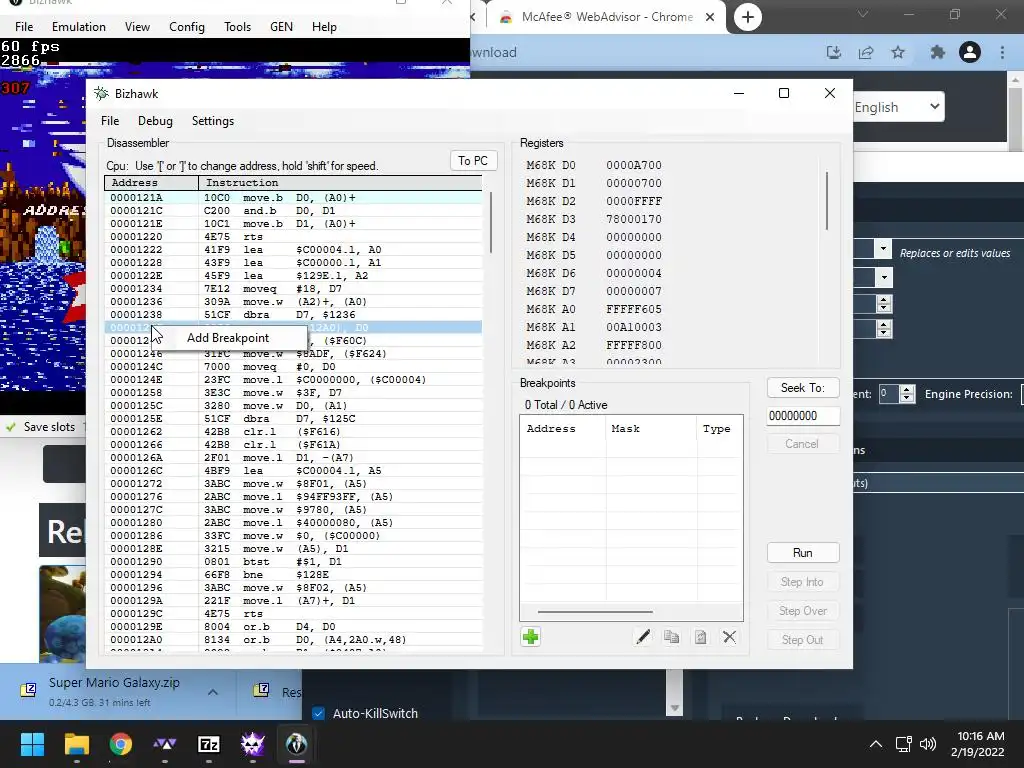The height and width of the screenshot is (768, 1024).
Task: Click the pencil edit breakpoint icon
Action: (x=643, y=637)
